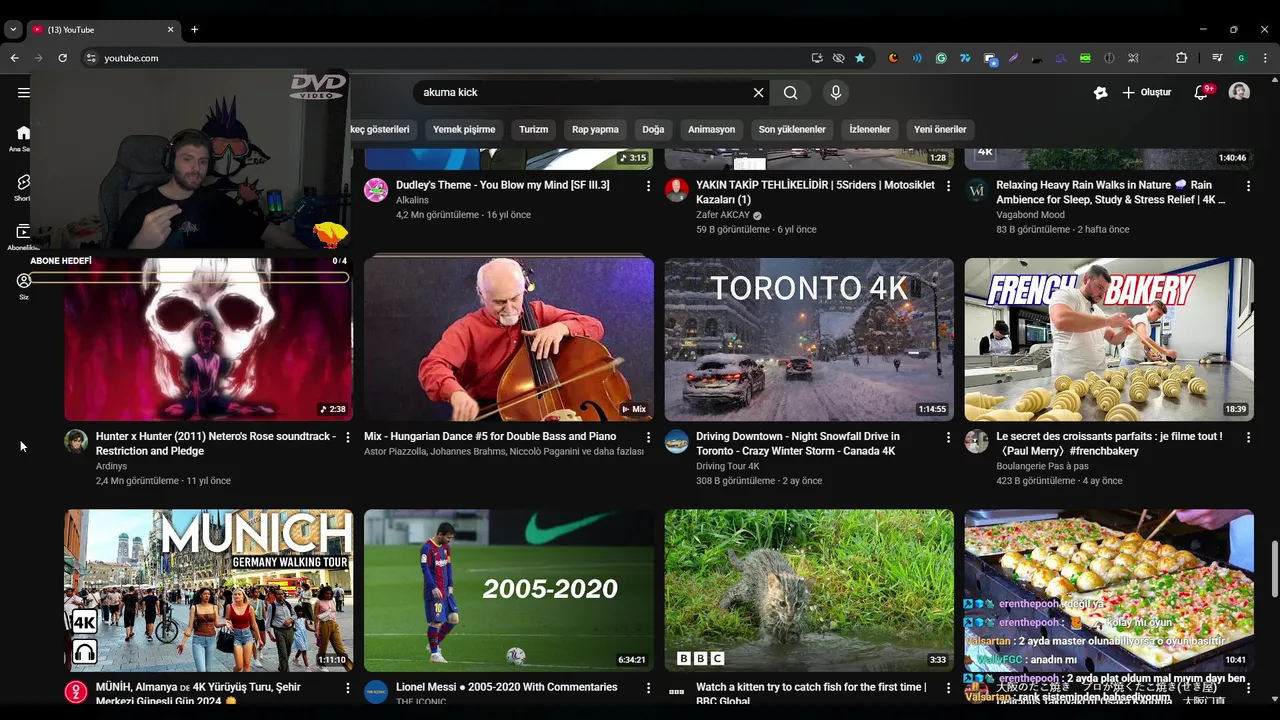
Task: Open the media controls playlist icon
Action: [1217, 58]
